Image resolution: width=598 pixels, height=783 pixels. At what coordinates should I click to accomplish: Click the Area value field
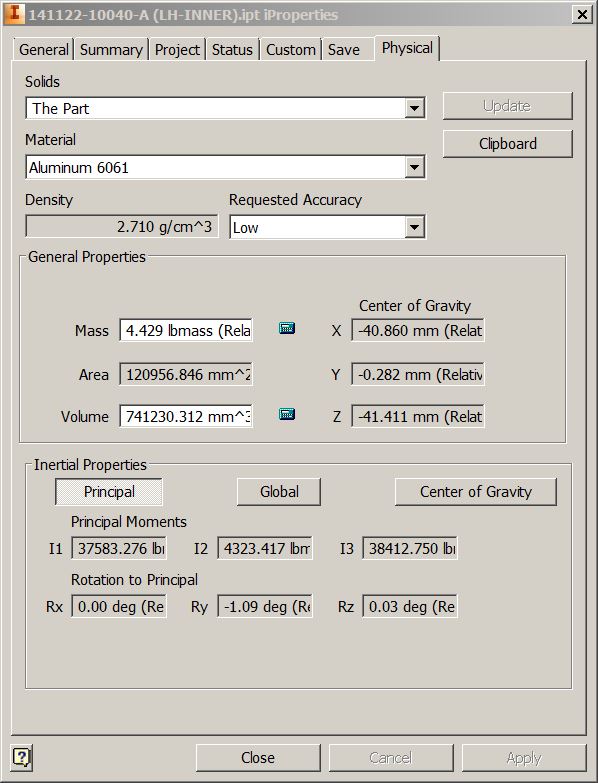tap(186, 374)
